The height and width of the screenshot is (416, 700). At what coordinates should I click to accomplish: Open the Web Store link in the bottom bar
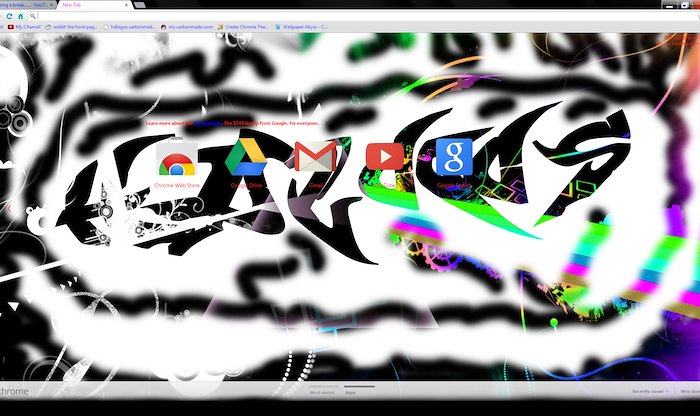tap(690, 391)
